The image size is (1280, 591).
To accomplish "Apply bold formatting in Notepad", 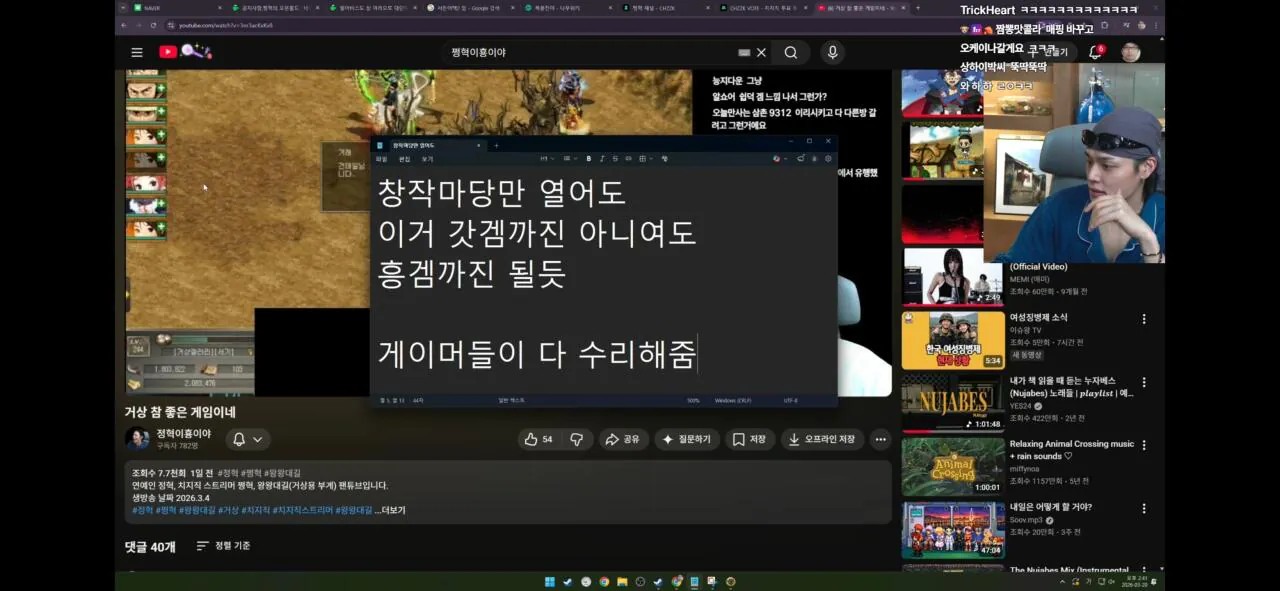I will [x=588, y=158].
